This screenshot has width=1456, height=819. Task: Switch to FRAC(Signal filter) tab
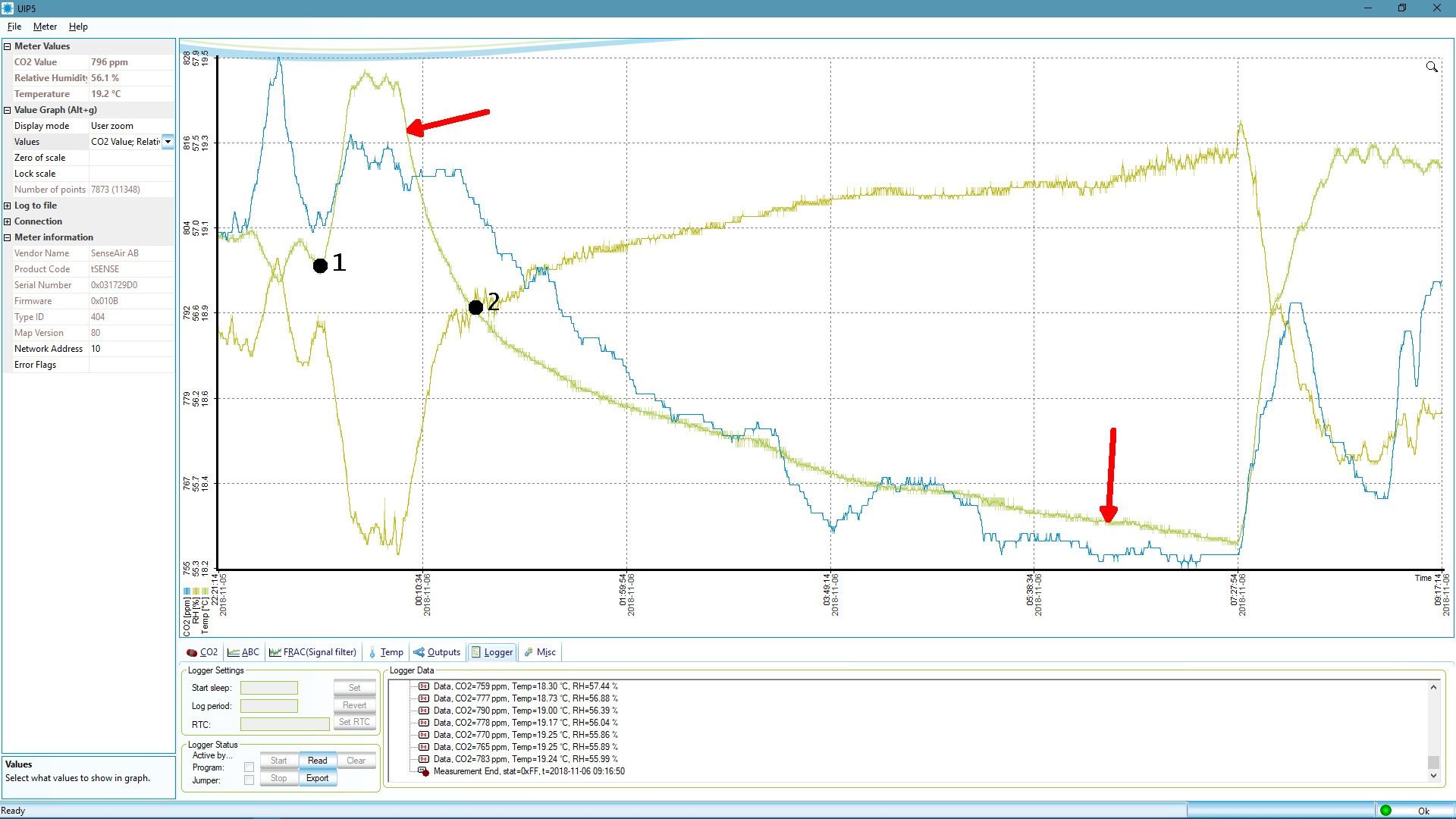coord(312,652)
